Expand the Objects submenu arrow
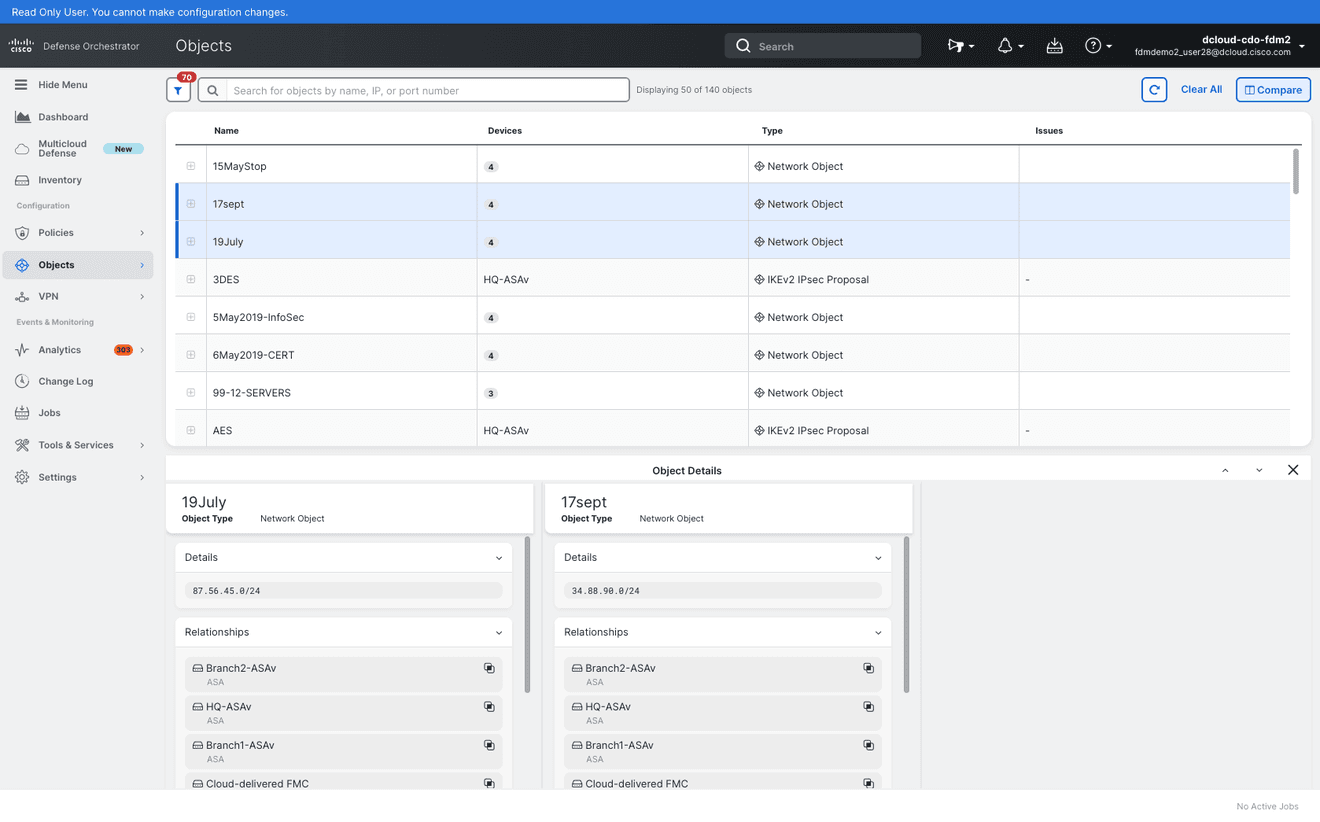 (x=142, y=265)
